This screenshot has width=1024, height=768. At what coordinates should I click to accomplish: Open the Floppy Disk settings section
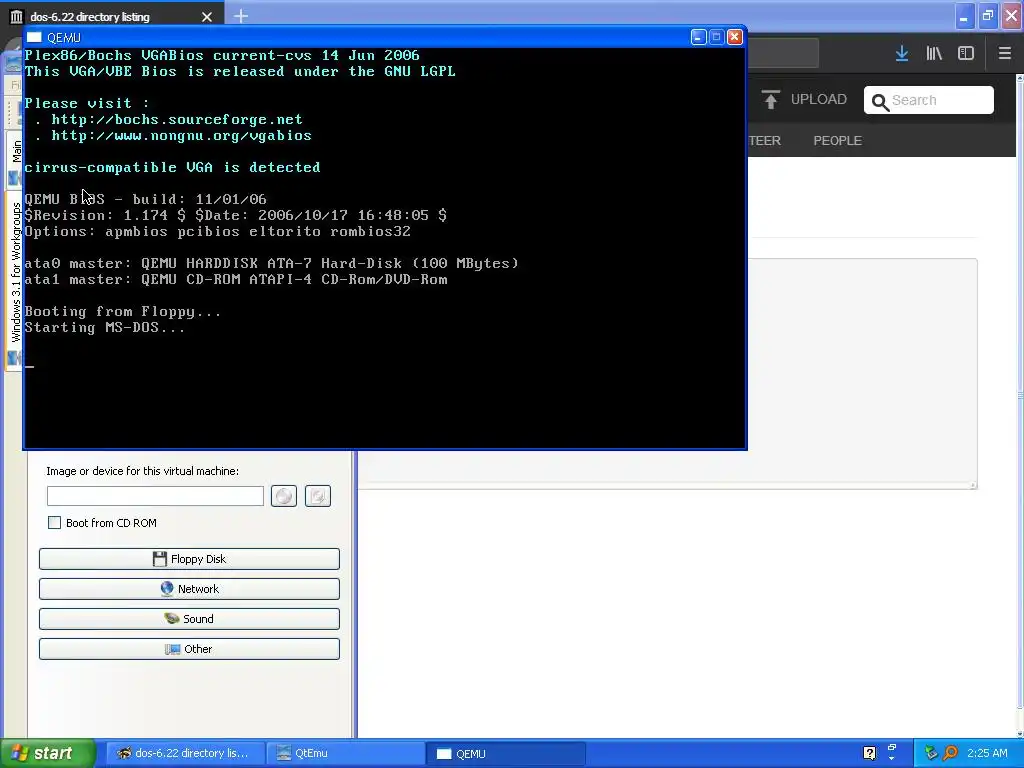click(x=189, y=559)
